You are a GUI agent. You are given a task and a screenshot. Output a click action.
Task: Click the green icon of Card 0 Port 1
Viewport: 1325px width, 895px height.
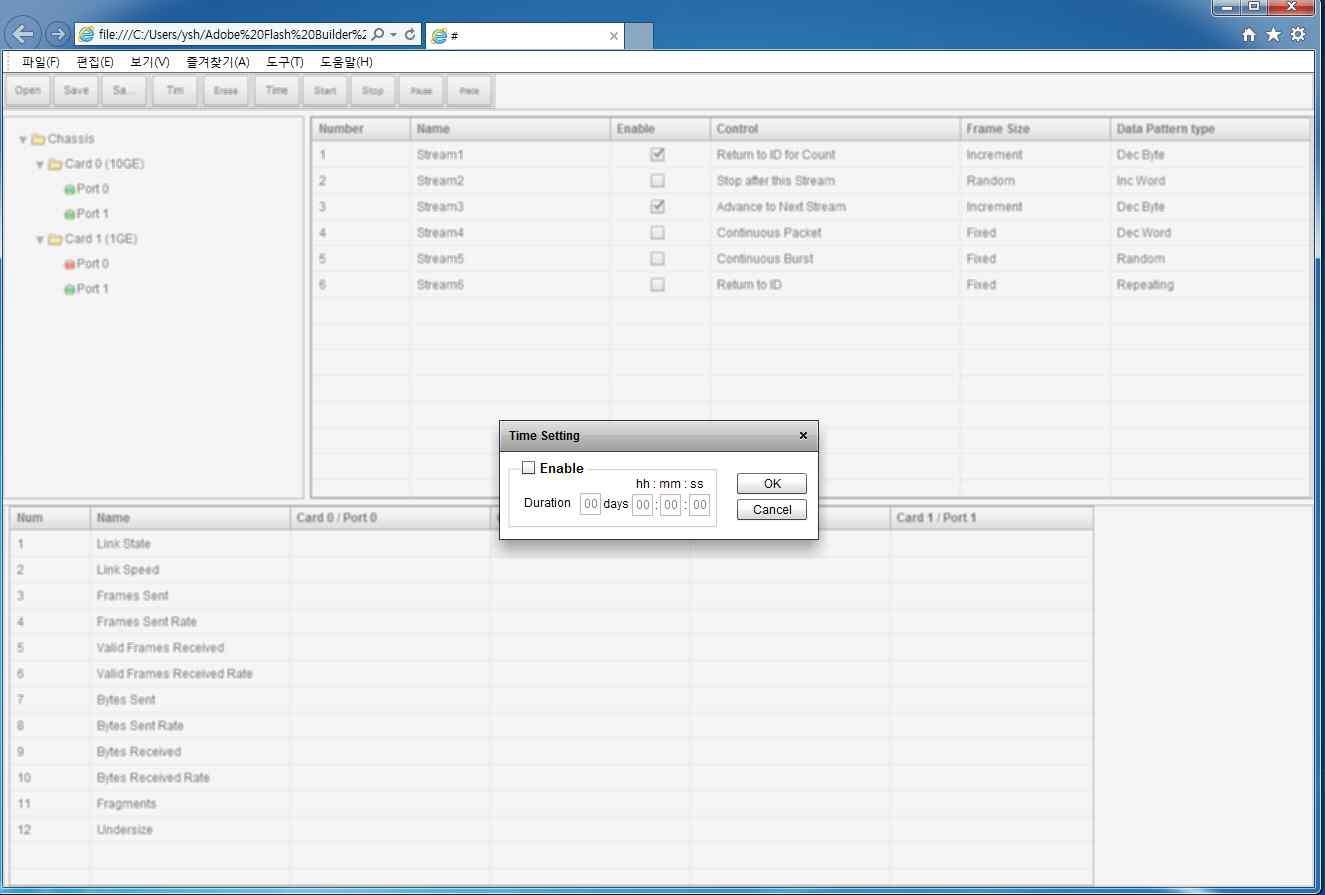70,214
